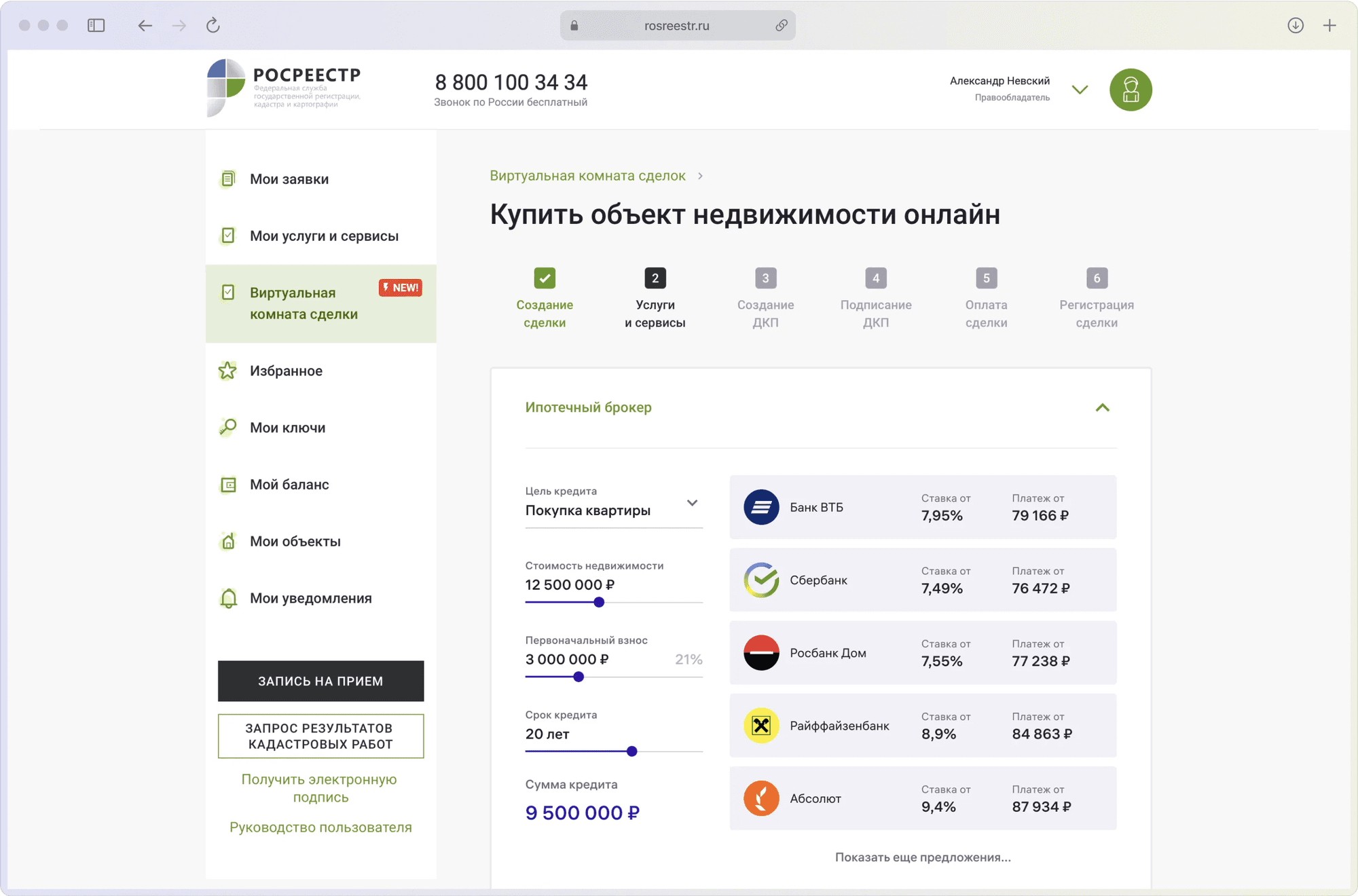Open the green user avatar icon
Screen dimensions: 1358x896
click(x=1131, y=90)
